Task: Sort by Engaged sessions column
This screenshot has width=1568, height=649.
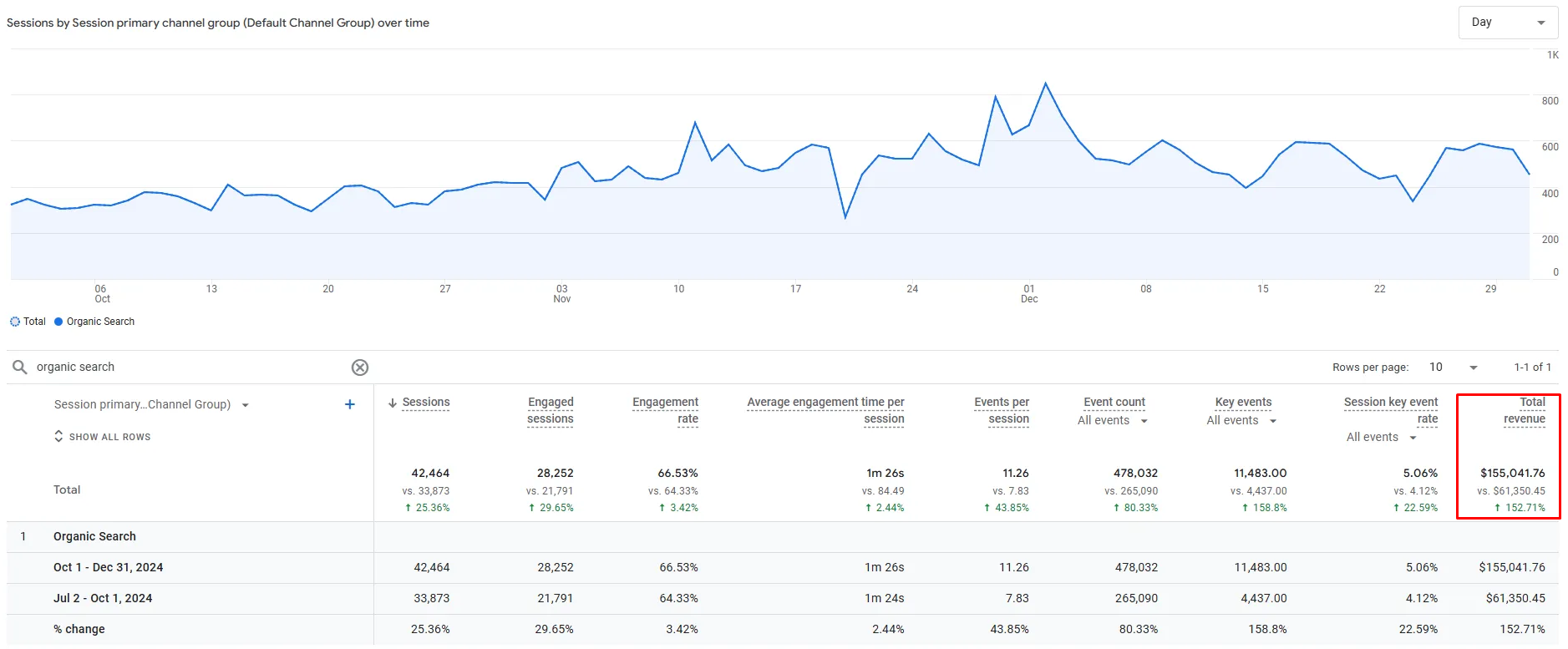Action: pyautogui.click(x=551, y=410)
